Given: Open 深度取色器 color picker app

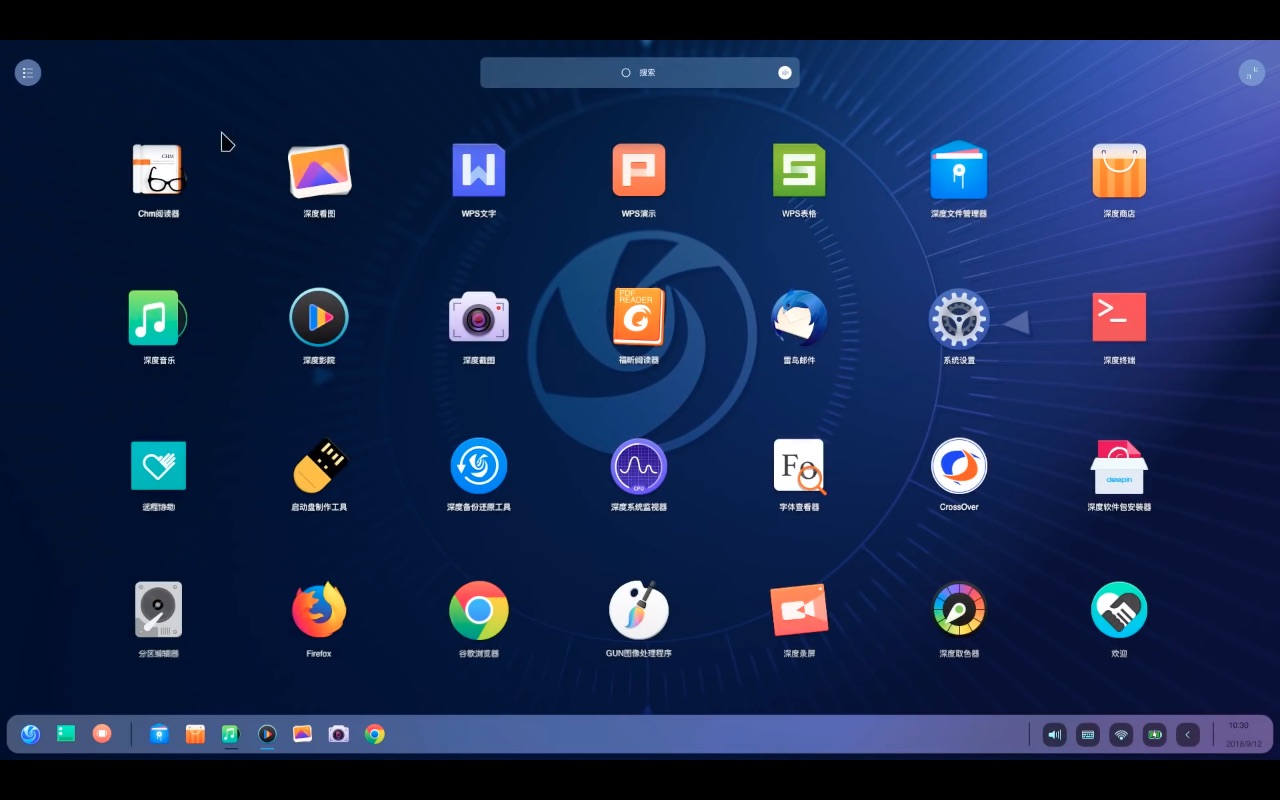Looking at the screenshot, I should tap(959, 609).
